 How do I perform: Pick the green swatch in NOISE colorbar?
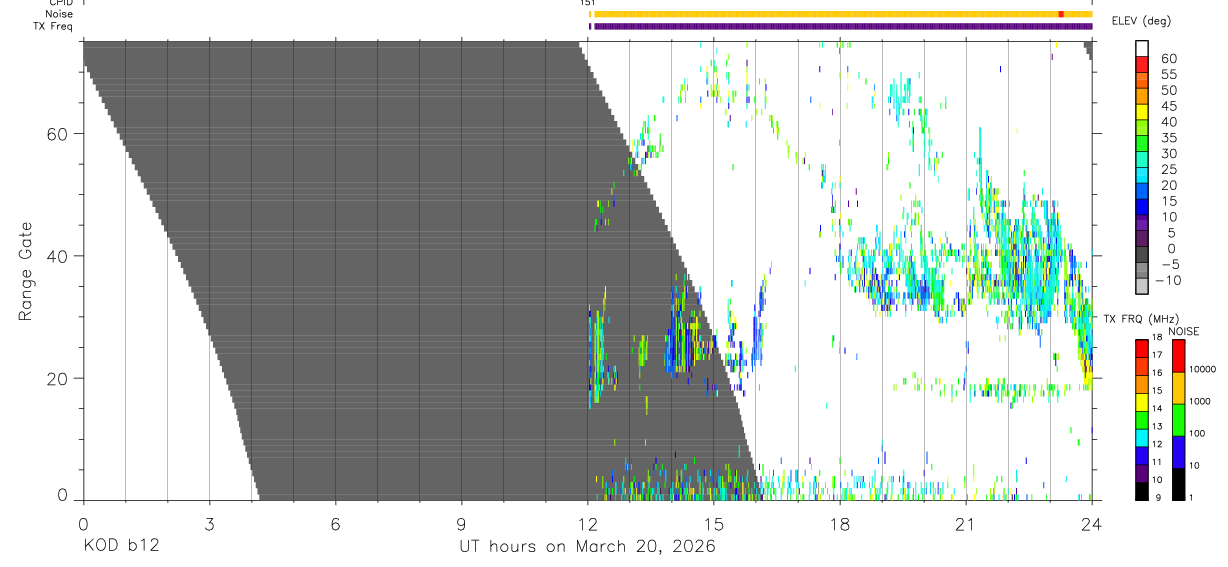click(x=1178, y=420)
